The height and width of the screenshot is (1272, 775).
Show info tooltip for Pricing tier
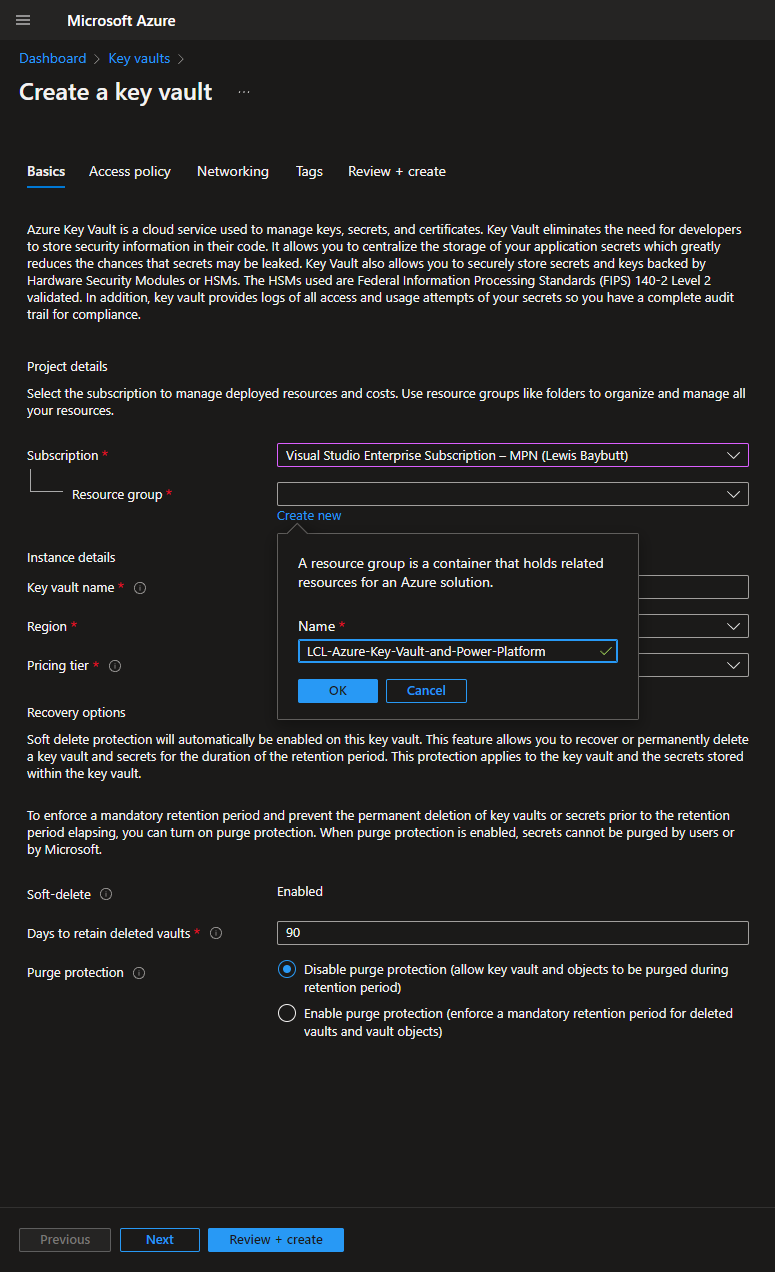point(115,666)
